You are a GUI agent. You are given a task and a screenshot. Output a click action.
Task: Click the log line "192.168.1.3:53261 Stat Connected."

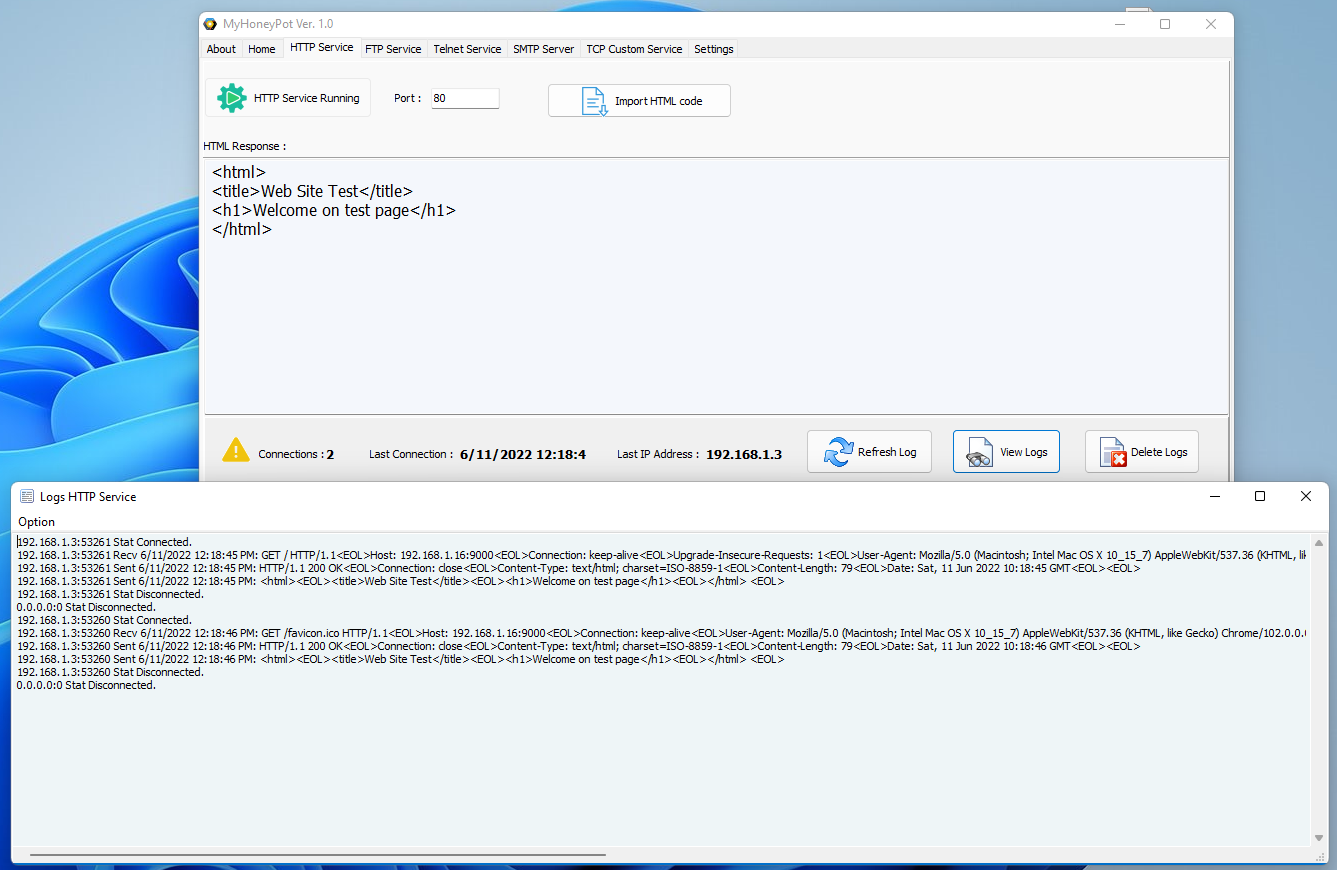click(104, 542)
